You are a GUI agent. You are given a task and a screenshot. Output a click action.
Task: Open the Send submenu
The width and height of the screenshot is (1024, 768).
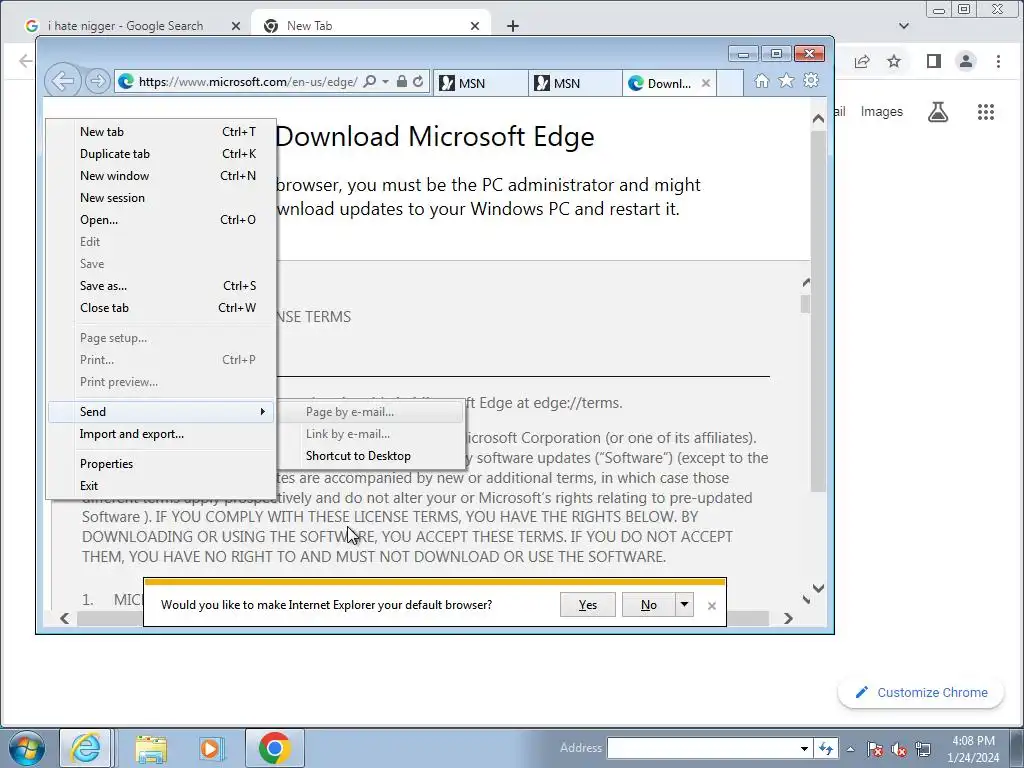pos(161,411)
